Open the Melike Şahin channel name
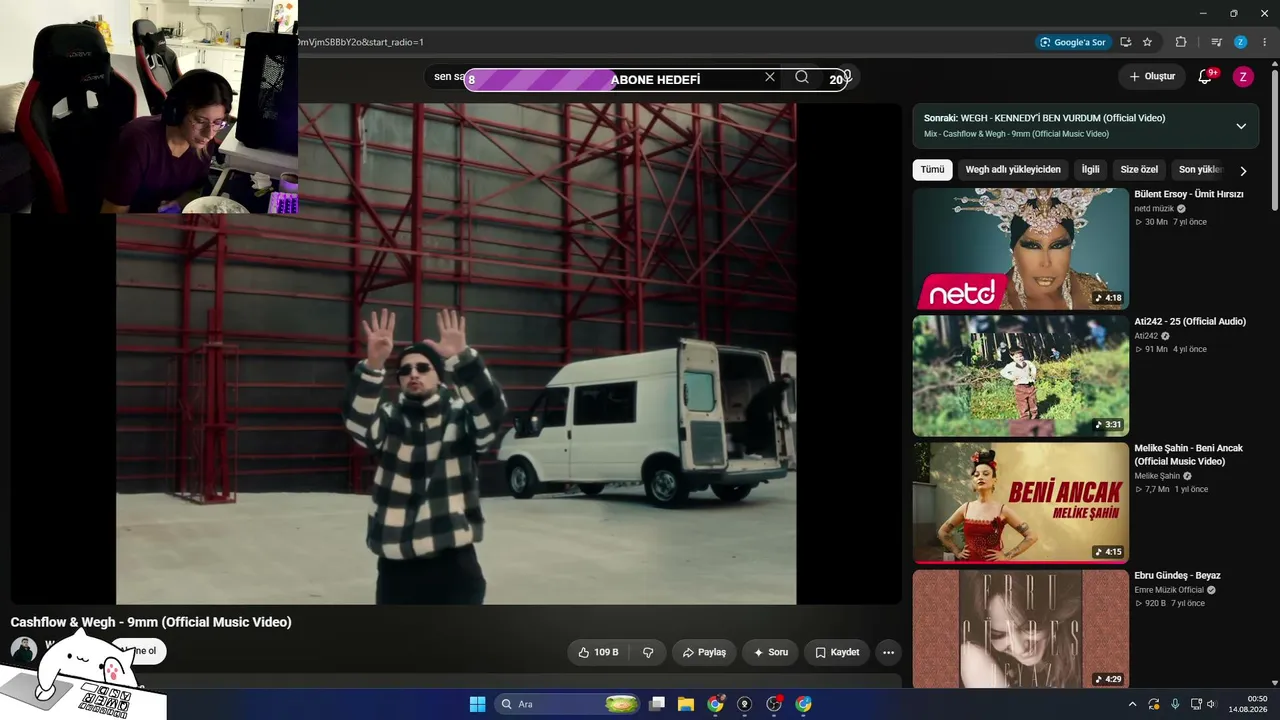 pyautogui.click(x=1157, y=476)
